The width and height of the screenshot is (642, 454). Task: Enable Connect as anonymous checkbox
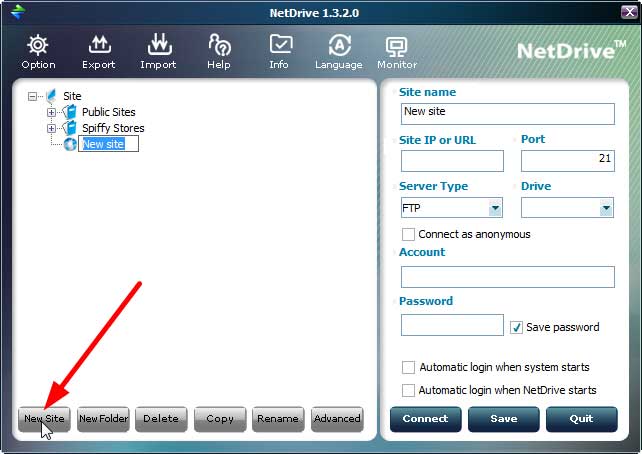(x=408, y=235)
